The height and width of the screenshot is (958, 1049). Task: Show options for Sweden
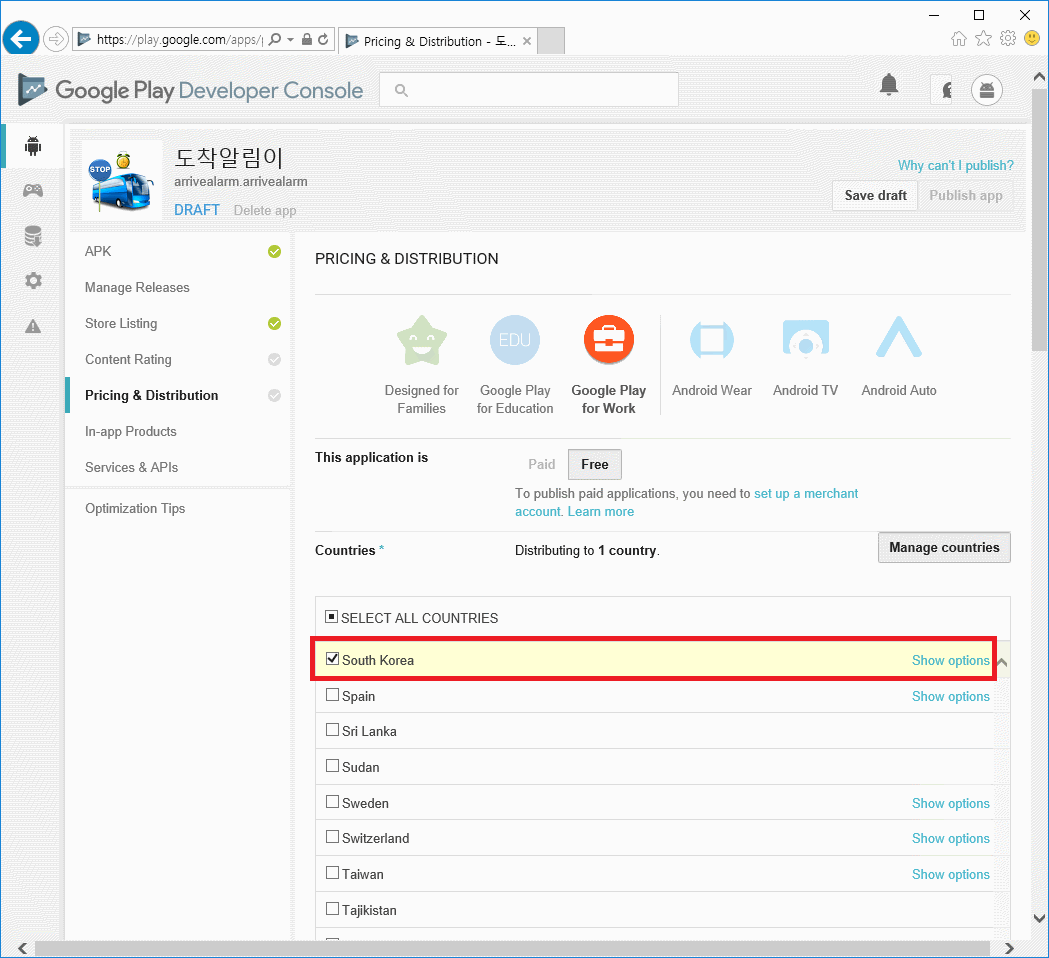pos(950,802)
